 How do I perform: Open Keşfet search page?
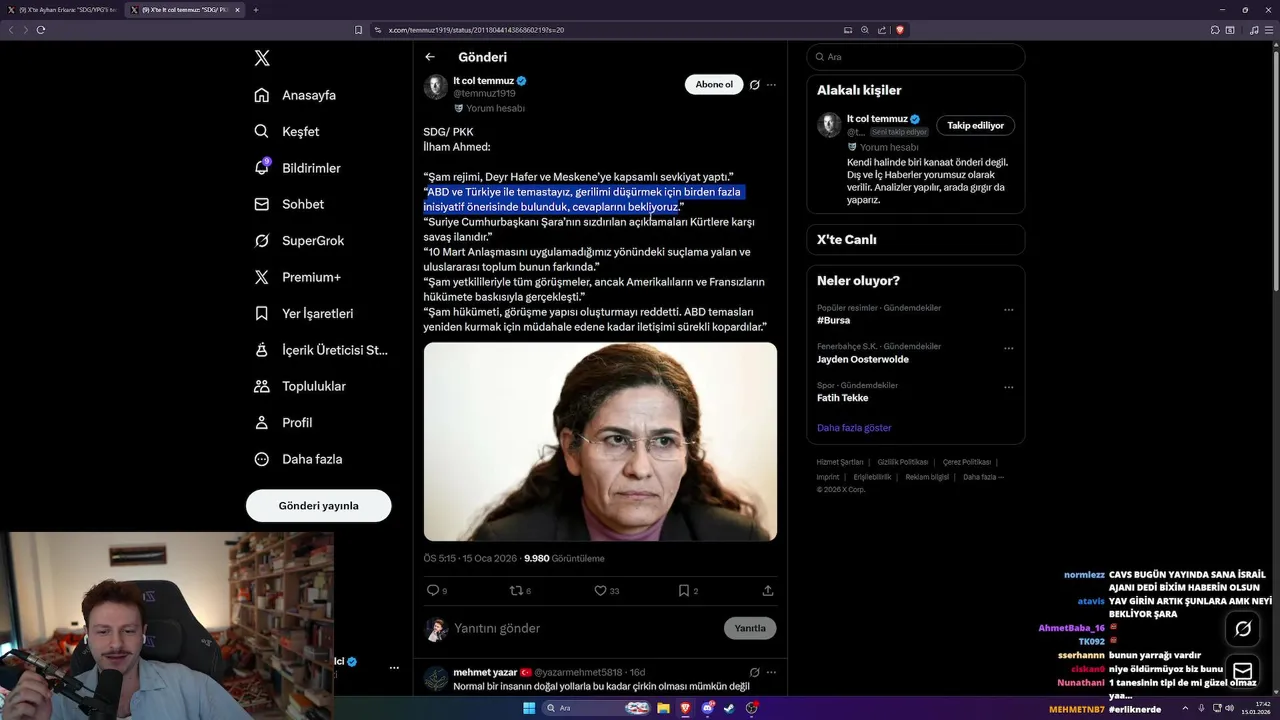pyautogui.click(x=287, y=131)
